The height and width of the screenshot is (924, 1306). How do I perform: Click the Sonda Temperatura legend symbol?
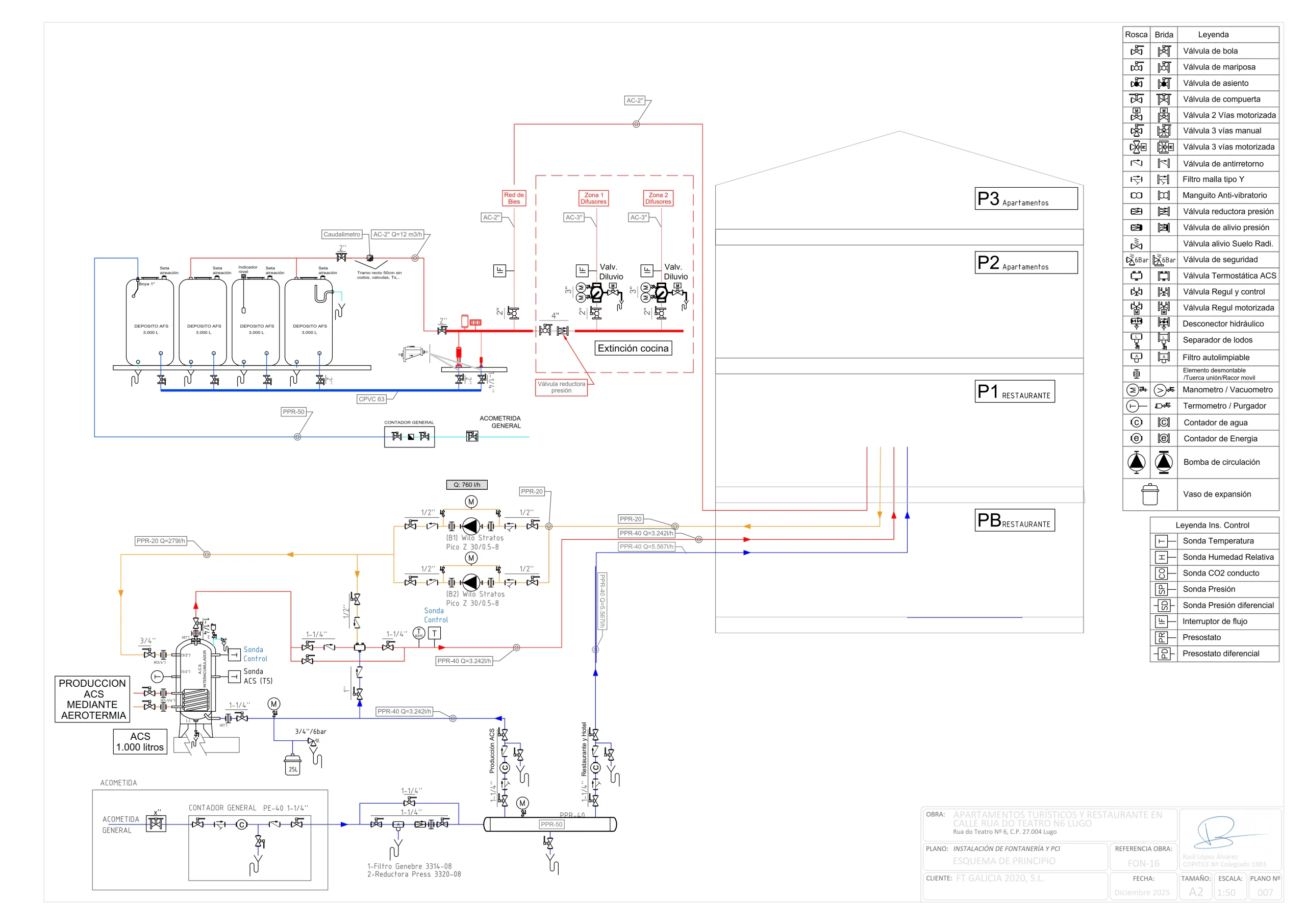click(x=1163, y=541)
